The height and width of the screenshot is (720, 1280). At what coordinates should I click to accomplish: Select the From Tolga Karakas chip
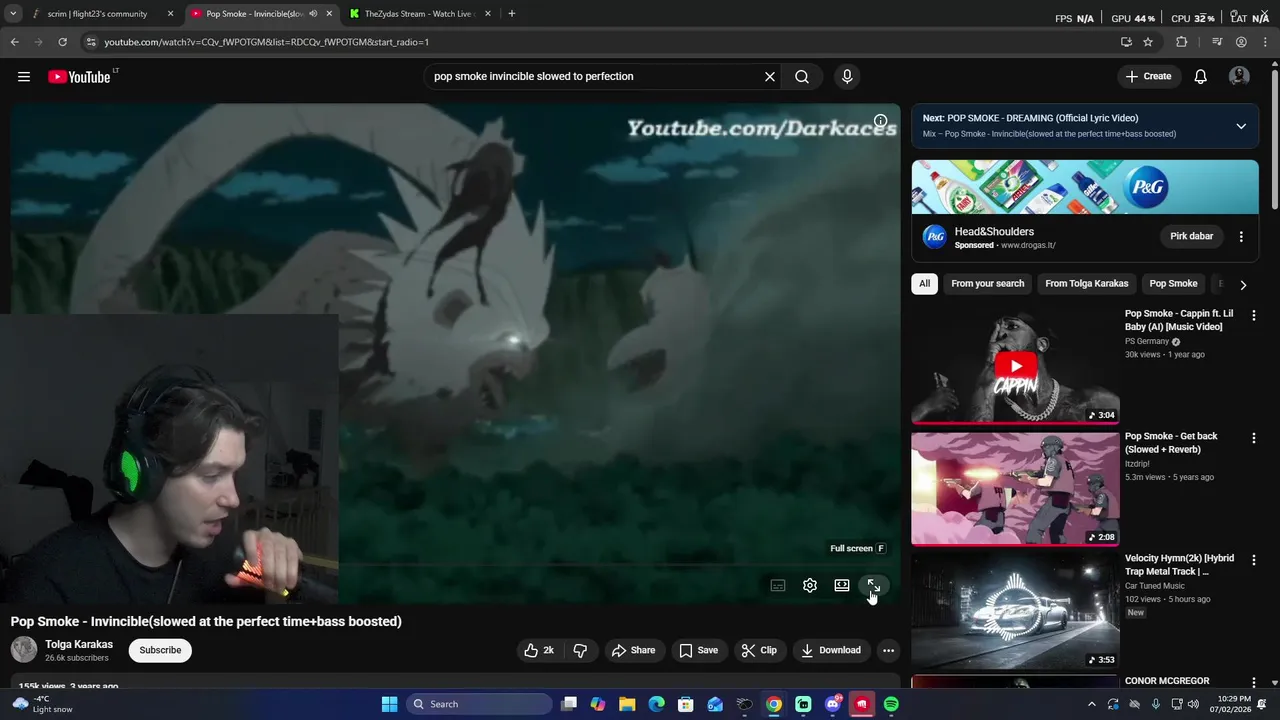[x=1086, y=283]
